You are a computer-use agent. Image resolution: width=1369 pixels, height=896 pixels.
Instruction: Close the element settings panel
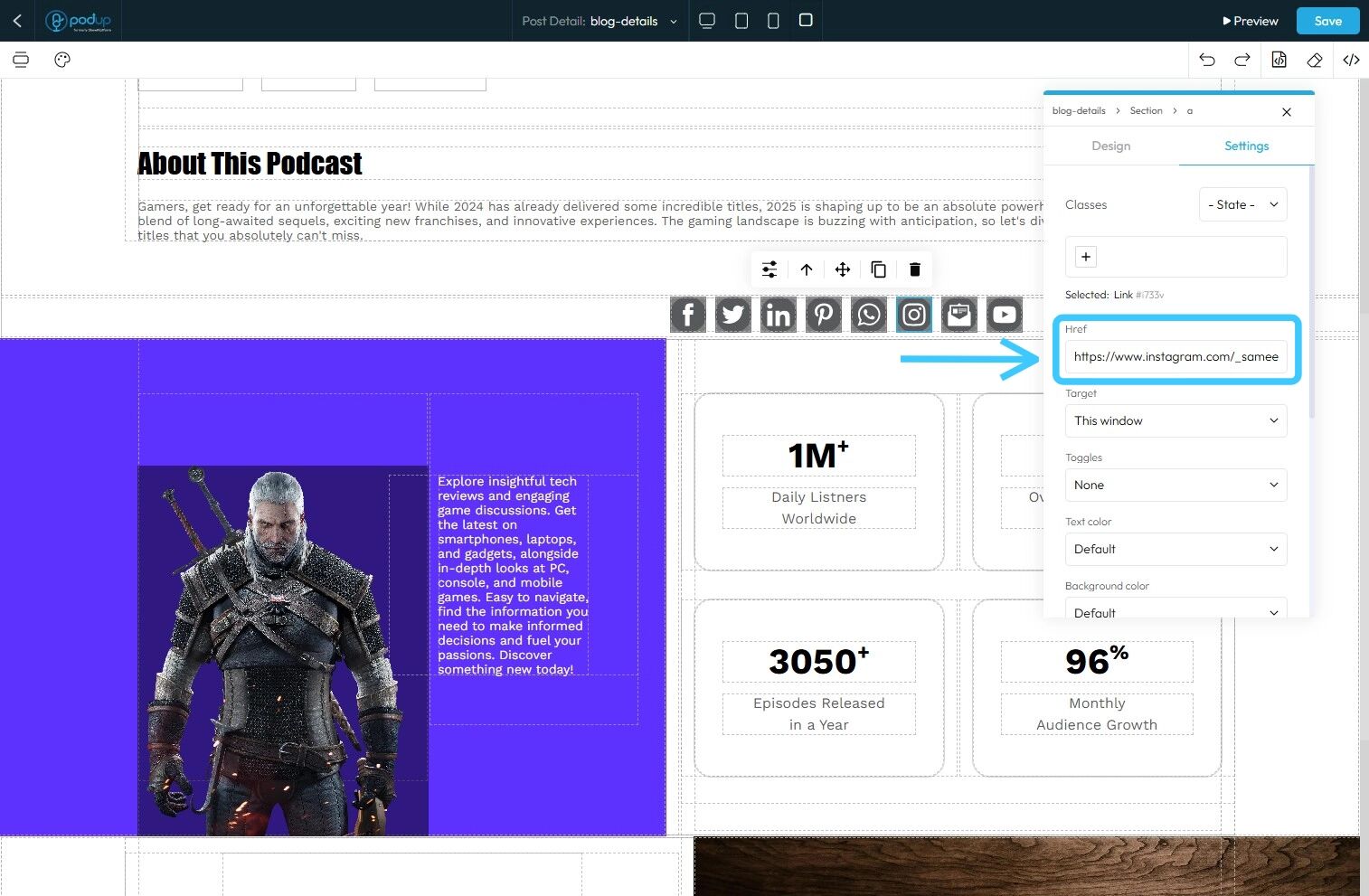point(1287,112)
